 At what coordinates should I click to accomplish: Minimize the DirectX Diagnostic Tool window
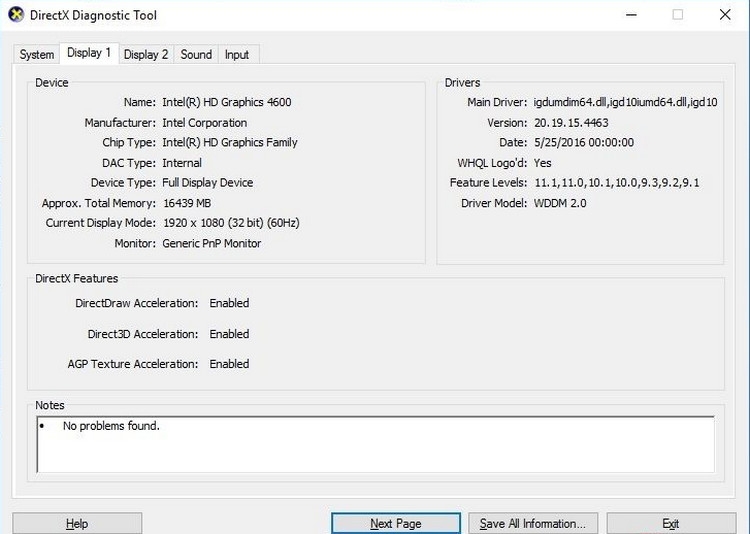click(x=631, y=15)
